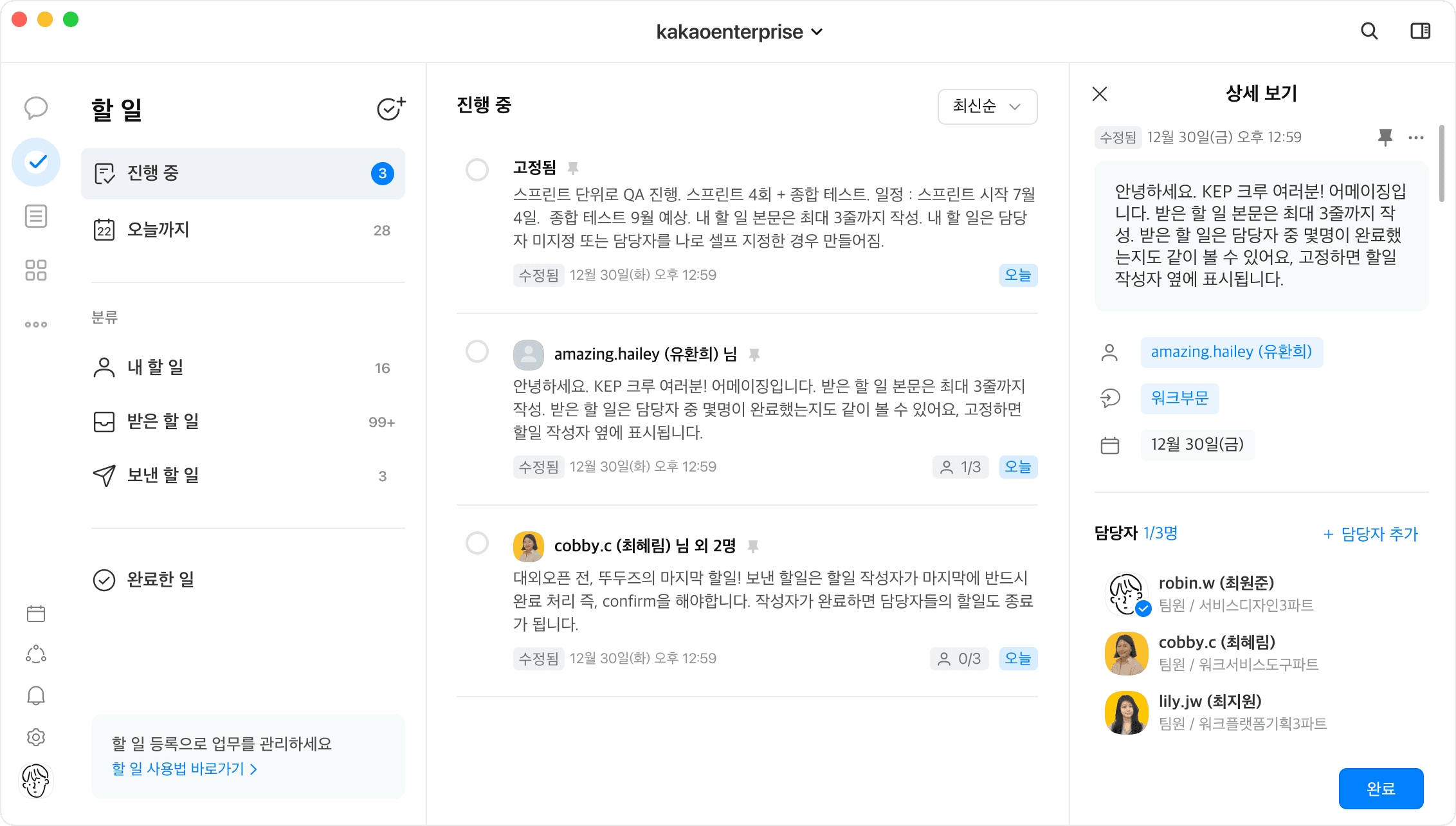Toggle the side panel layout icon
This screenshot has width=1456, height=826.
pyautogui.click(x=1421, y=31)
